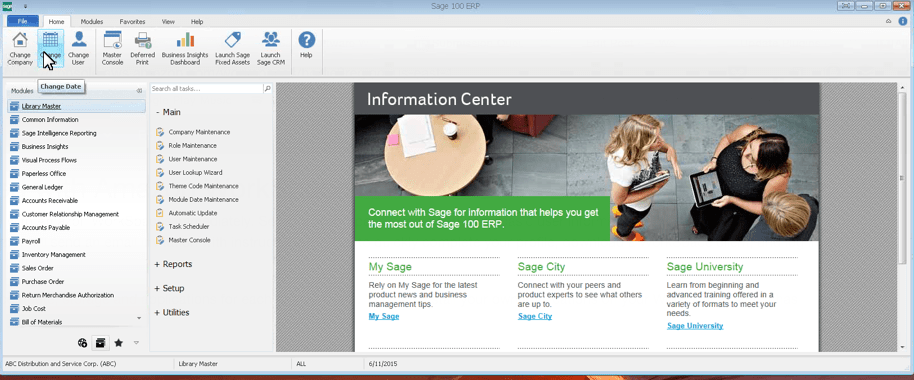Follow the My Sage link
Screen dimensions: 914x380
[x=384, y=316]
